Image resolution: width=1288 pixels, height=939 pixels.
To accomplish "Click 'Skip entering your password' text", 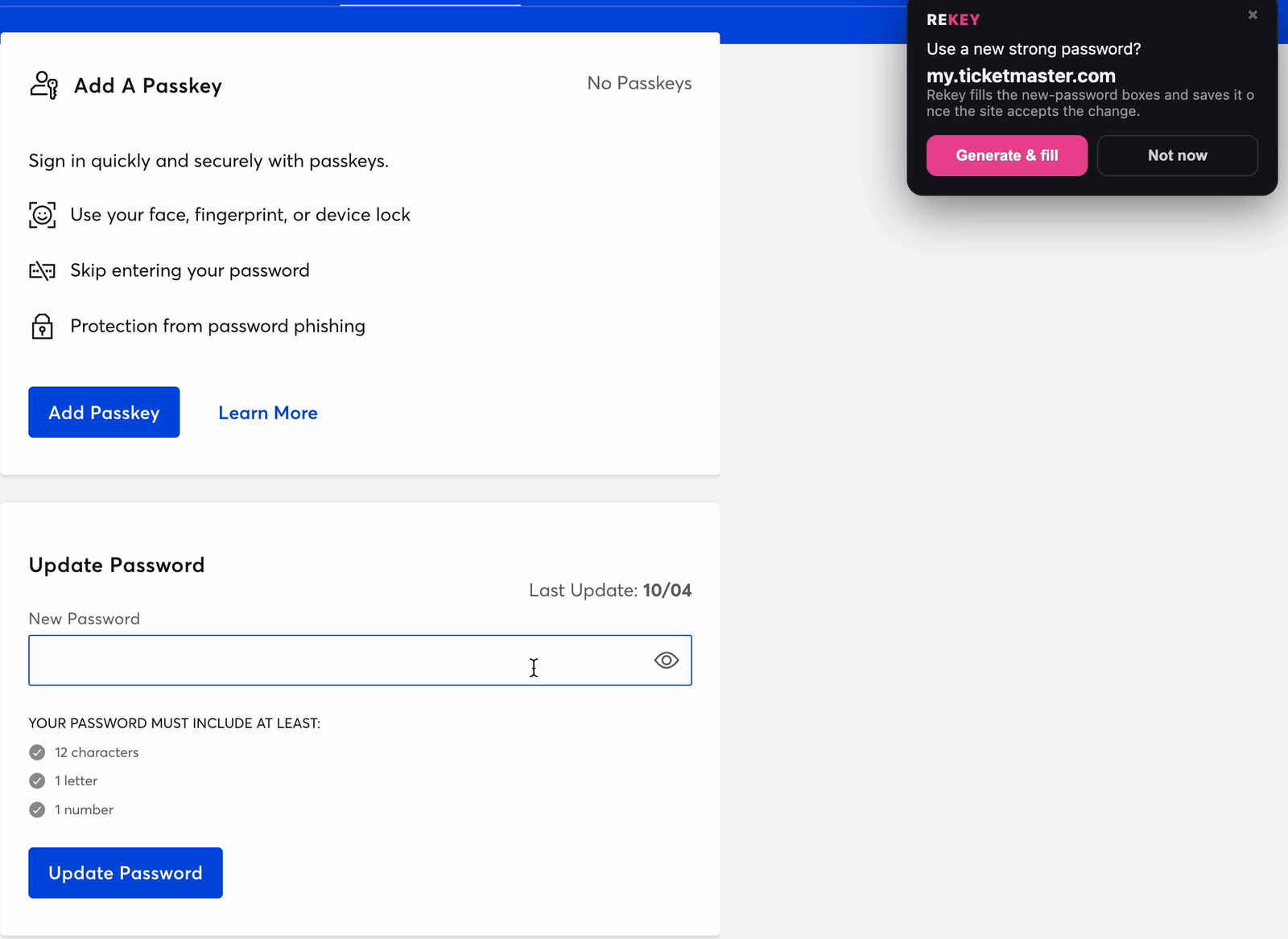I will pos(190,270).
